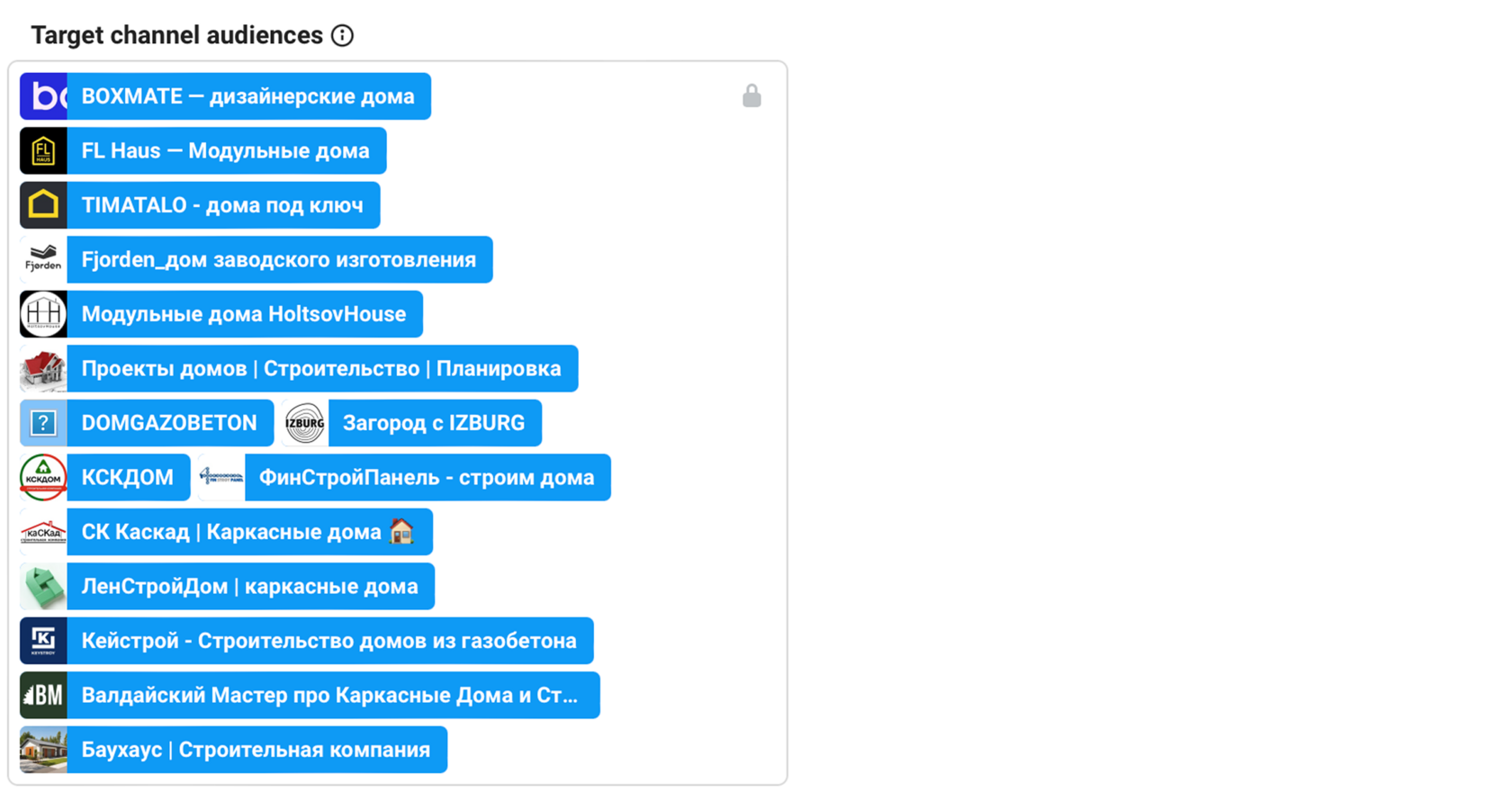Click the lock icon in audiences box

tap(751, 95)
